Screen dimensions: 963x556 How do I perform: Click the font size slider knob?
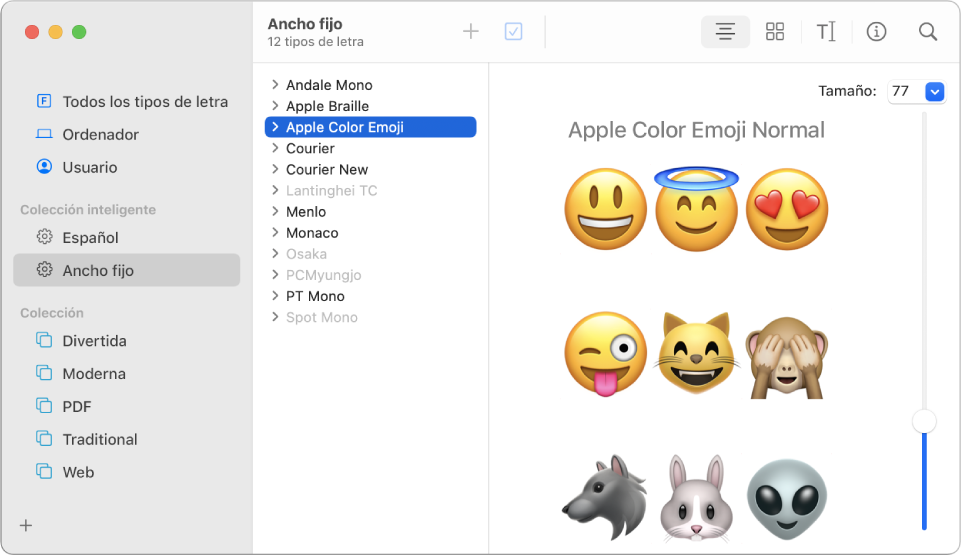(x=924, y=421)
